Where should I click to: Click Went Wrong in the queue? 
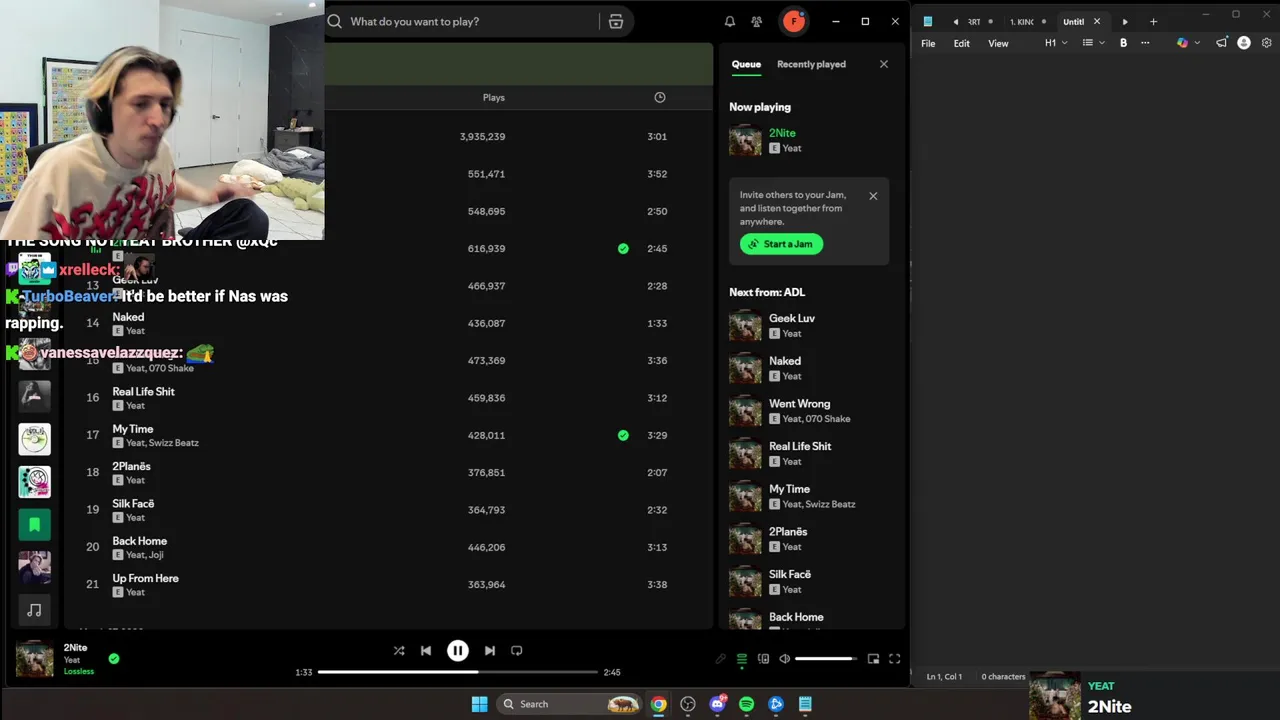pos(799,404)
